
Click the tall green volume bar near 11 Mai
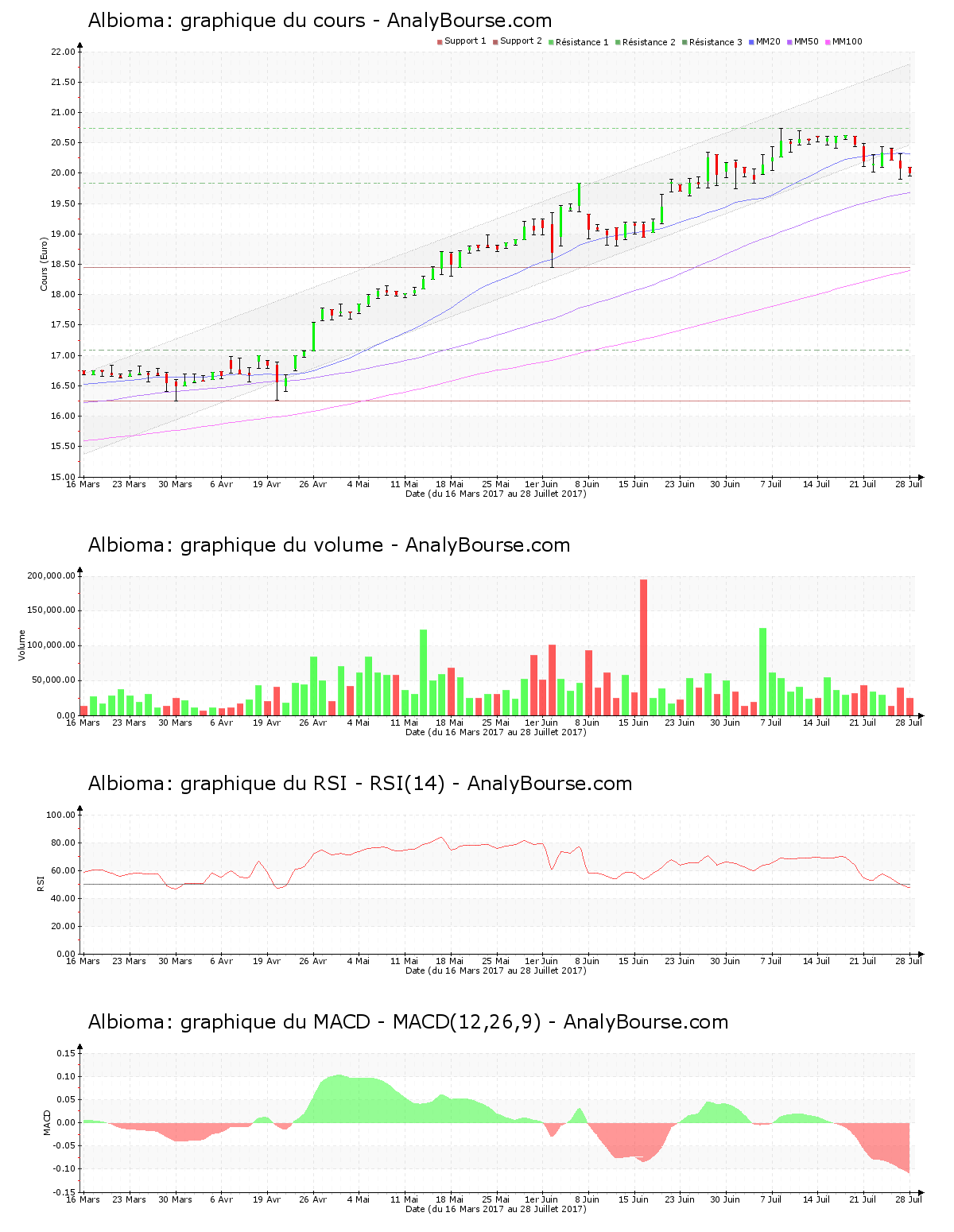click(x=423, y=672)
